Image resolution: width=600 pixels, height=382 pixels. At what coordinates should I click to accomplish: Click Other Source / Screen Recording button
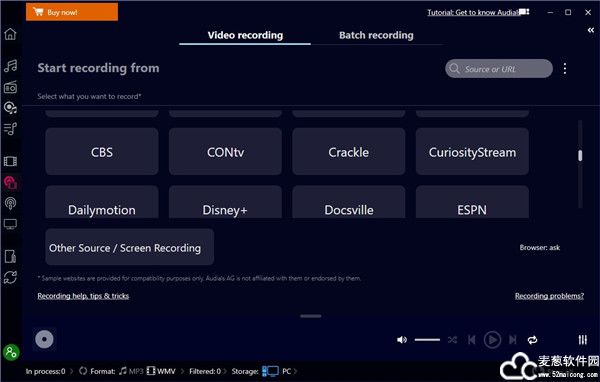click(129, 247)
